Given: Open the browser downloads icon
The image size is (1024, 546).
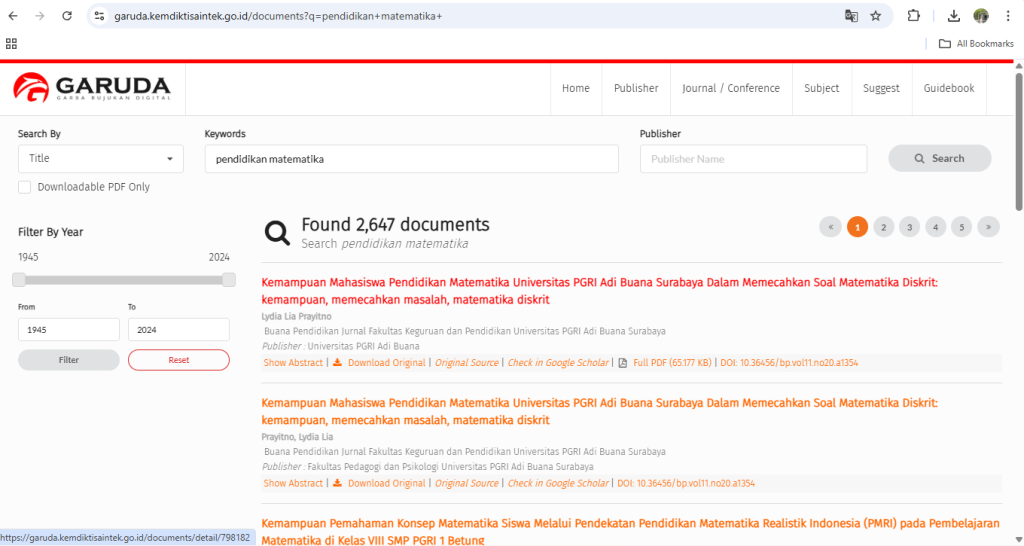Looking at the screenshot, I should [953, 16].
